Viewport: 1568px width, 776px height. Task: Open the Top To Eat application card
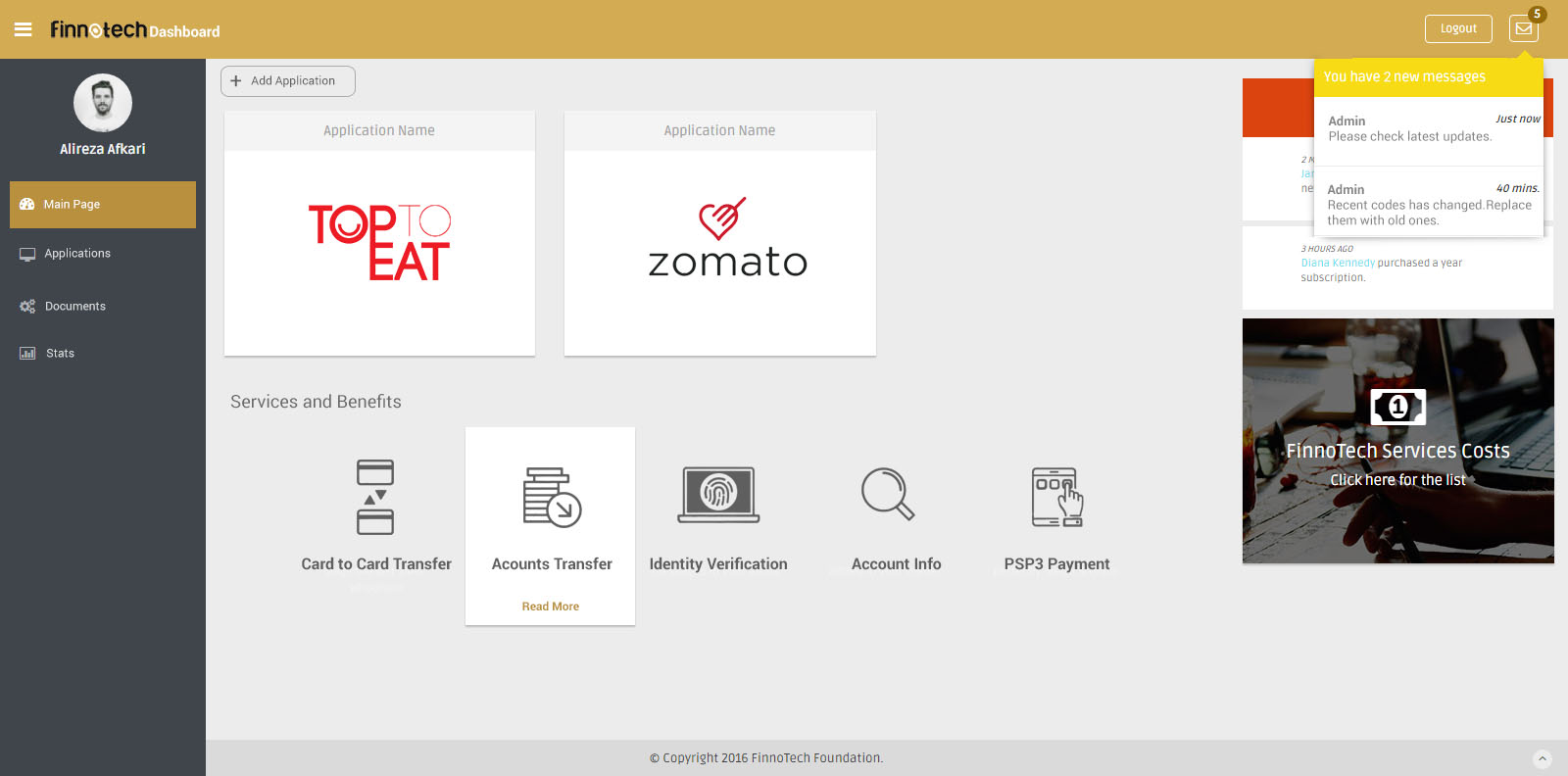point(379,233)
